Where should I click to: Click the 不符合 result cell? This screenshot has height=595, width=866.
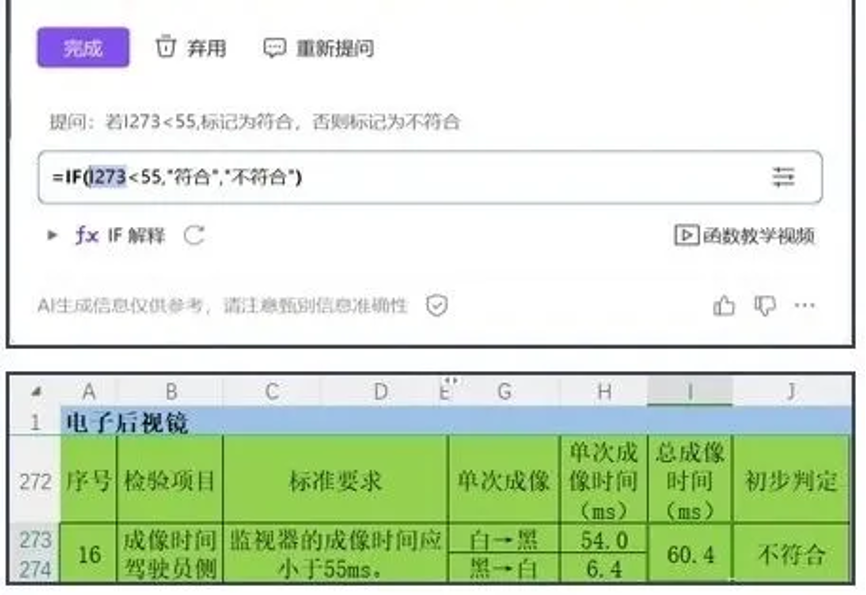point(791,554)
